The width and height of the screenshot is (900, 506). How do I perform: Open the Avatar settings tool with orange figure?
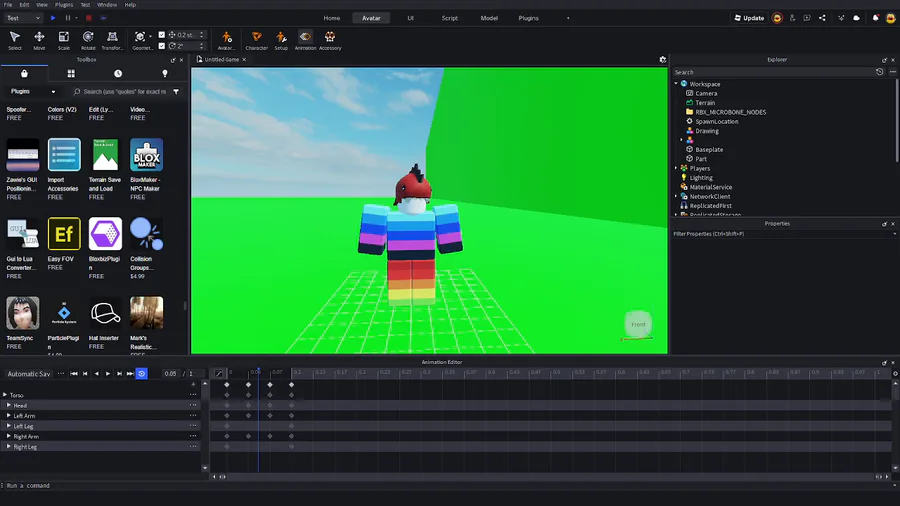click(227, 40)
